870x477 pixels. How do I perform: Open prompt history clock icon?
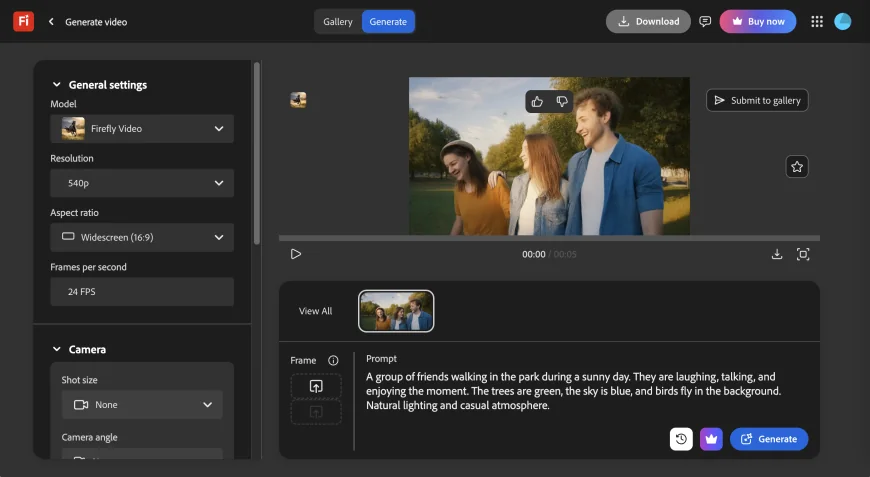pyautogui.click(x=681, y=439)
